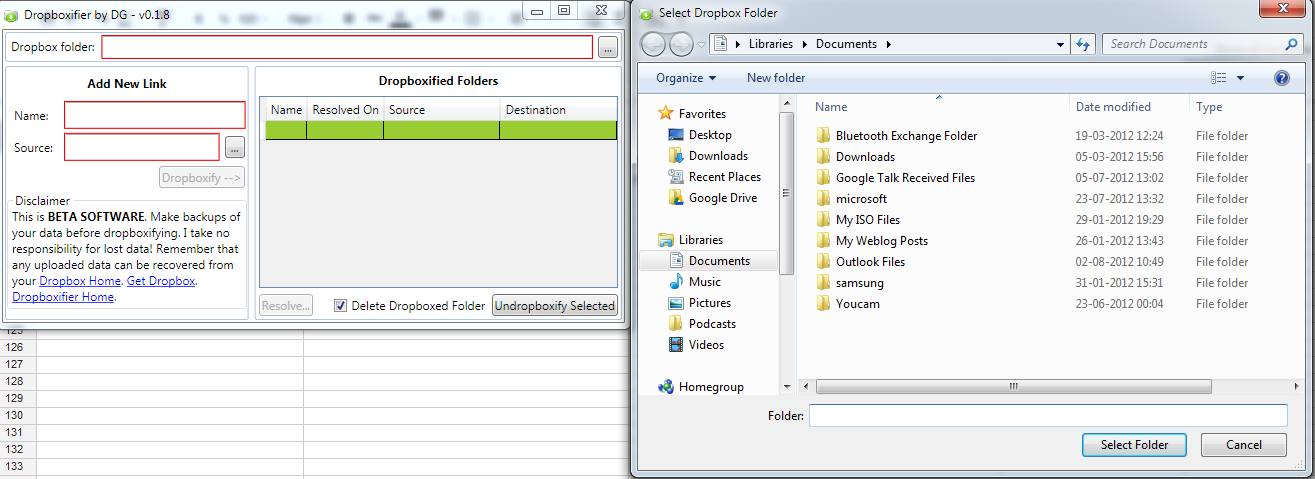Click the Select Folder button

click(1132, 445)
